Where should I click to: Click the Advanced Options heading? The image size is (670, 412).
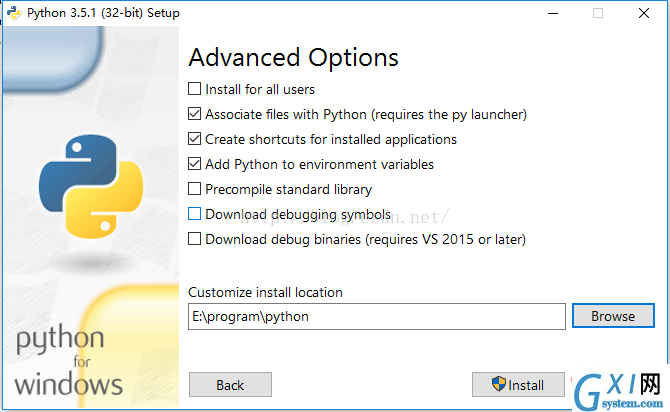[x=294, y=58]
